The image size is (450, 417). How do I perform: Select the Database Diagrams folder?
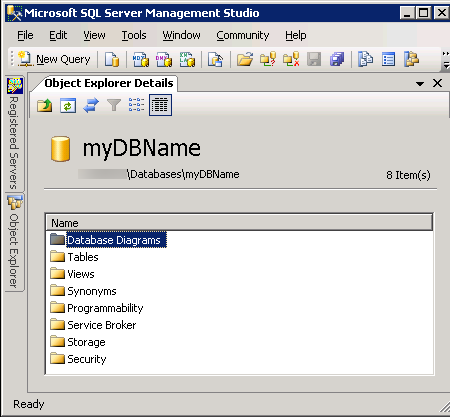tap(113, 240)
